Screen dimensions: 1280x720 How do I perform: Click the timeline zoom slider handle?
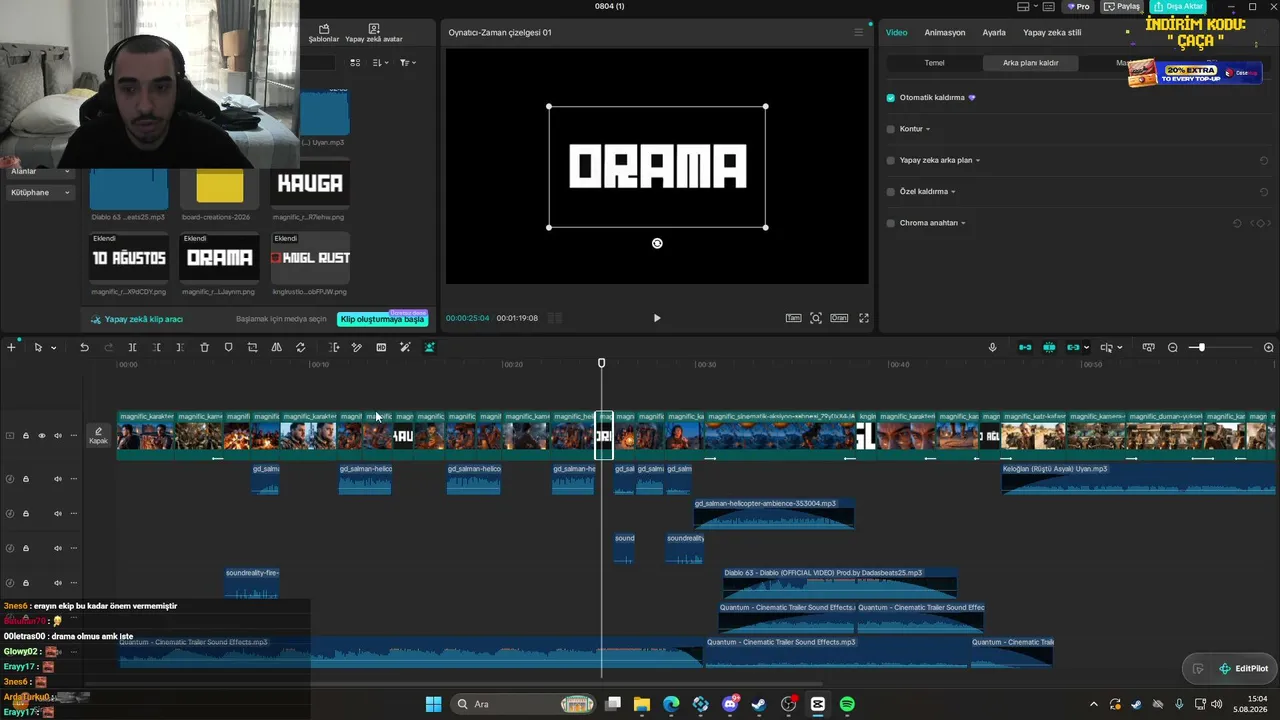1201,347
